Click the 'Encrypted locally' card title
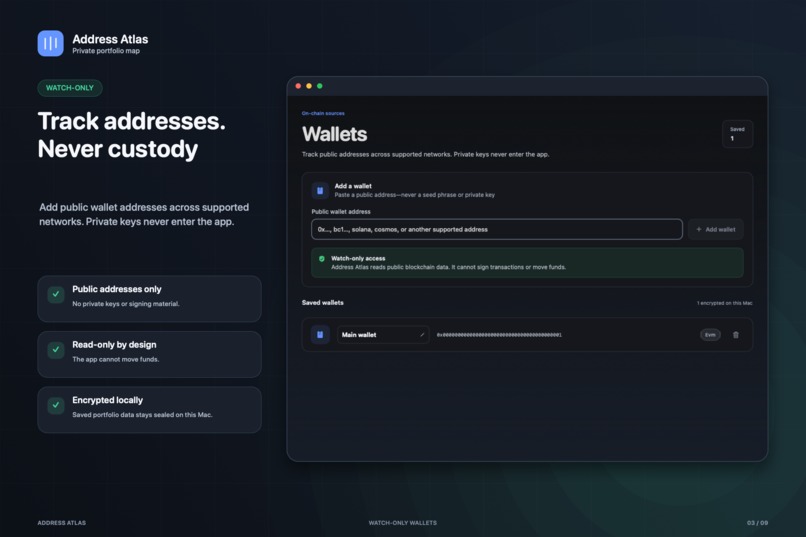Screen dimensions: 806x537 click(107, 400)
